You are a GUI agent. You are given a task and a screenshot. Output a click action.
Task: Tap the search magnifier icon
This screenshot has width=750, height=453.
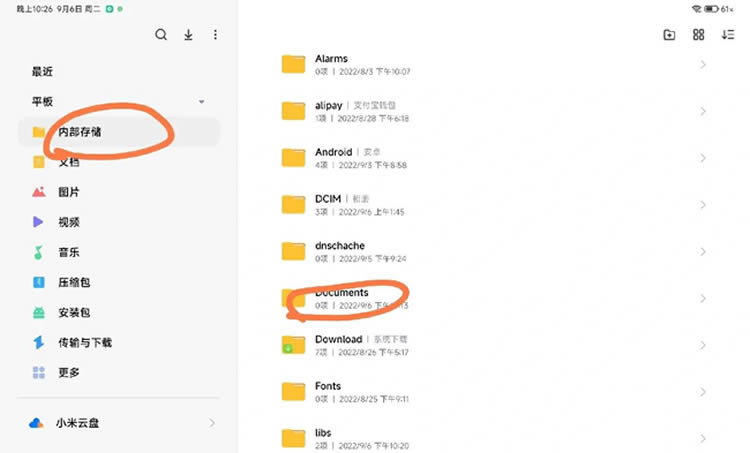pos(161,35)
